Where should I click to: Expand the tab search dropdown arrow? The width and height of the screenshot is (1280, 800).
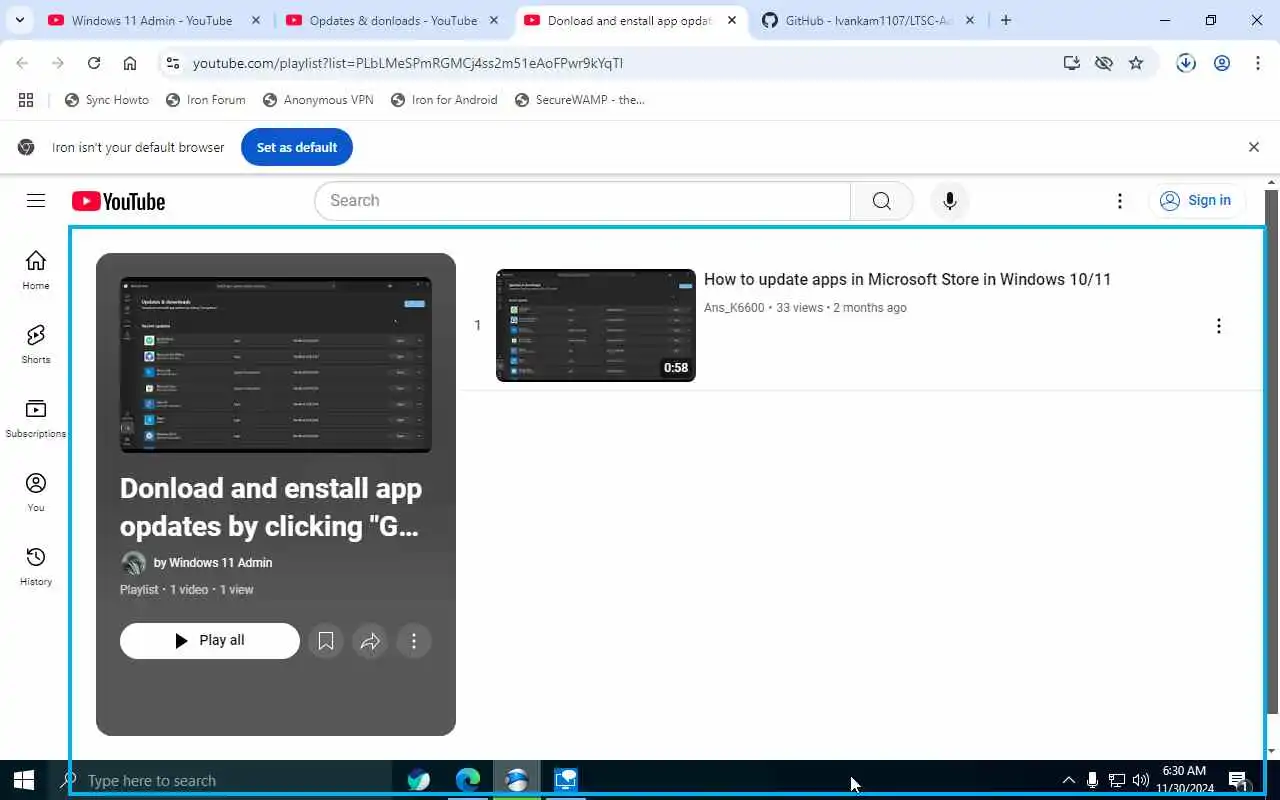pyautogui.click(x=19, y=20)
